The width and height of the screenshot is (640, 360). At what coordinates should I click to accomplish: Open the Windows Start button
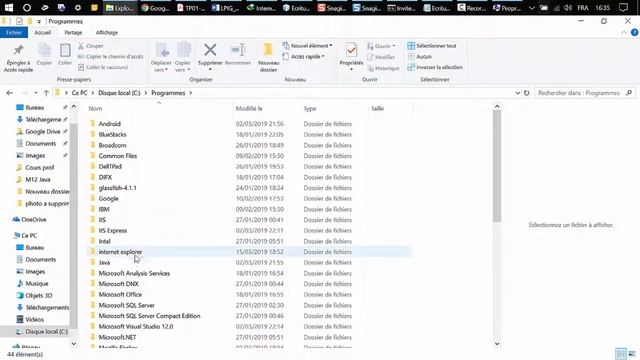[x=9, y=7]
